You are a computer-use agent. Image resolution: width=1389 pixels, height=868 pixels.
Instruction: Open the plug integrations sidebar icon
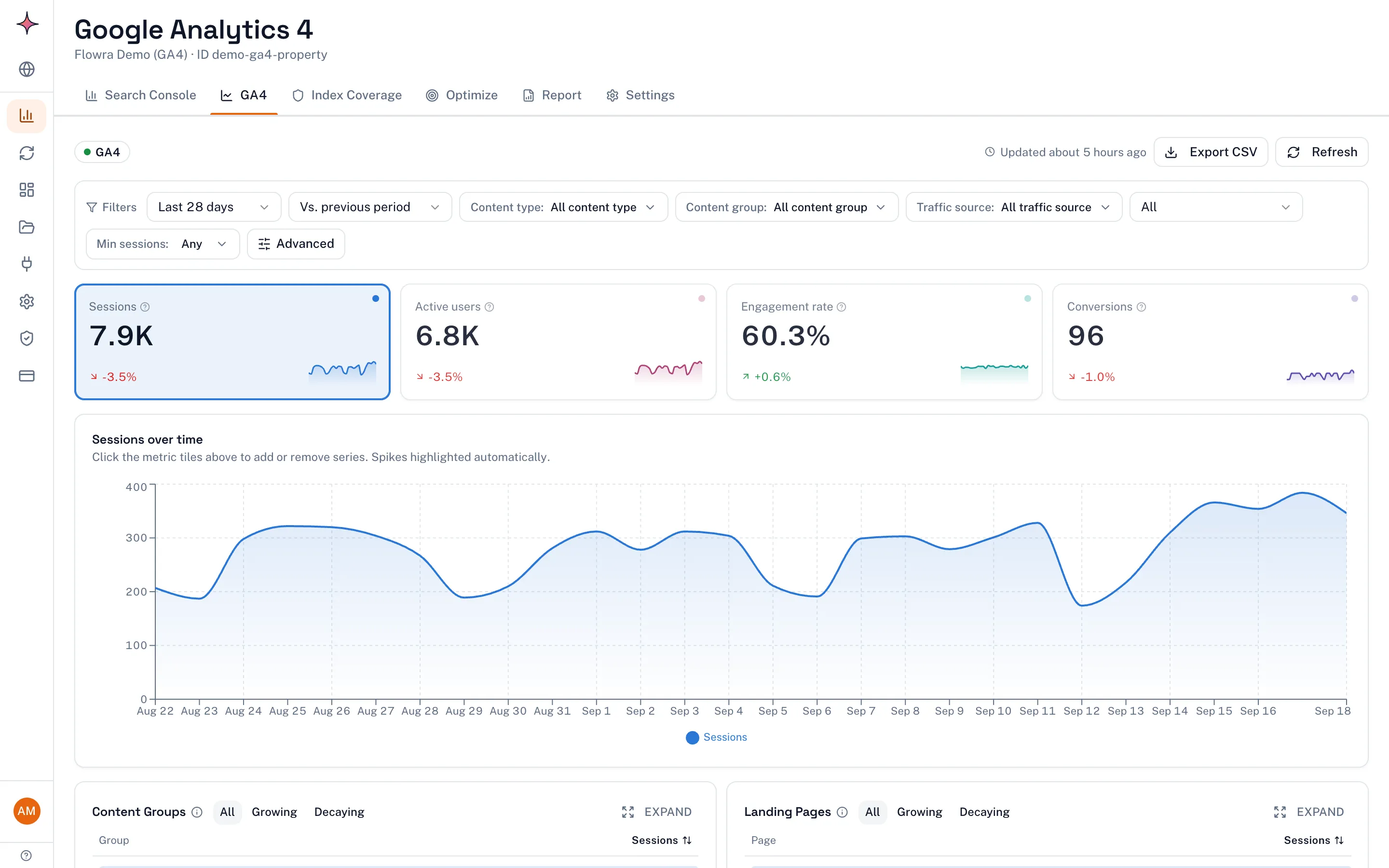tap(27, 264)
